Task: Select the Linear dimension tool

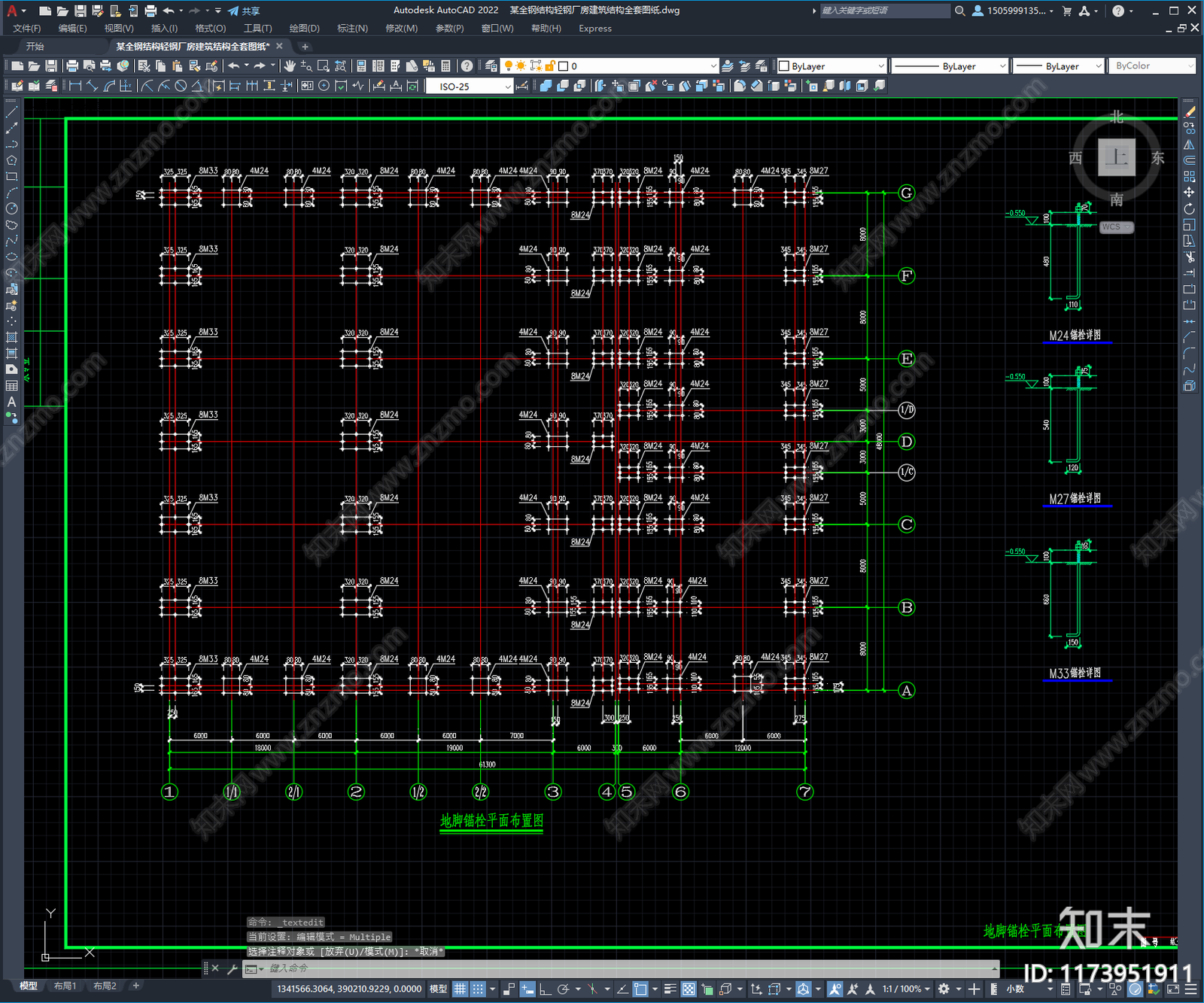Action: pyautogui.click(x=75, y=86)
